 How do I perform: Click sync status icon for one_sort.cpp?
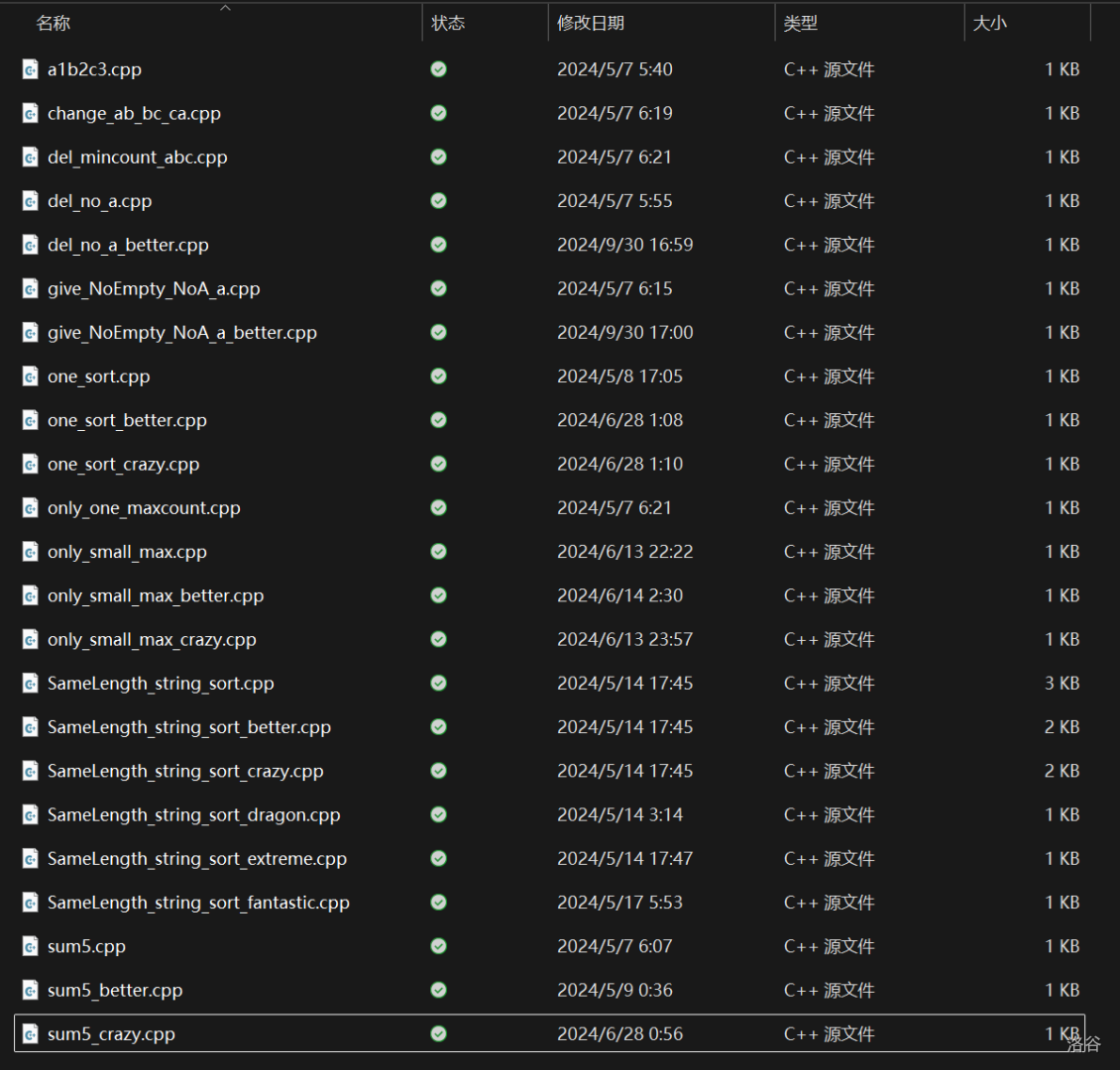[438, 376]
